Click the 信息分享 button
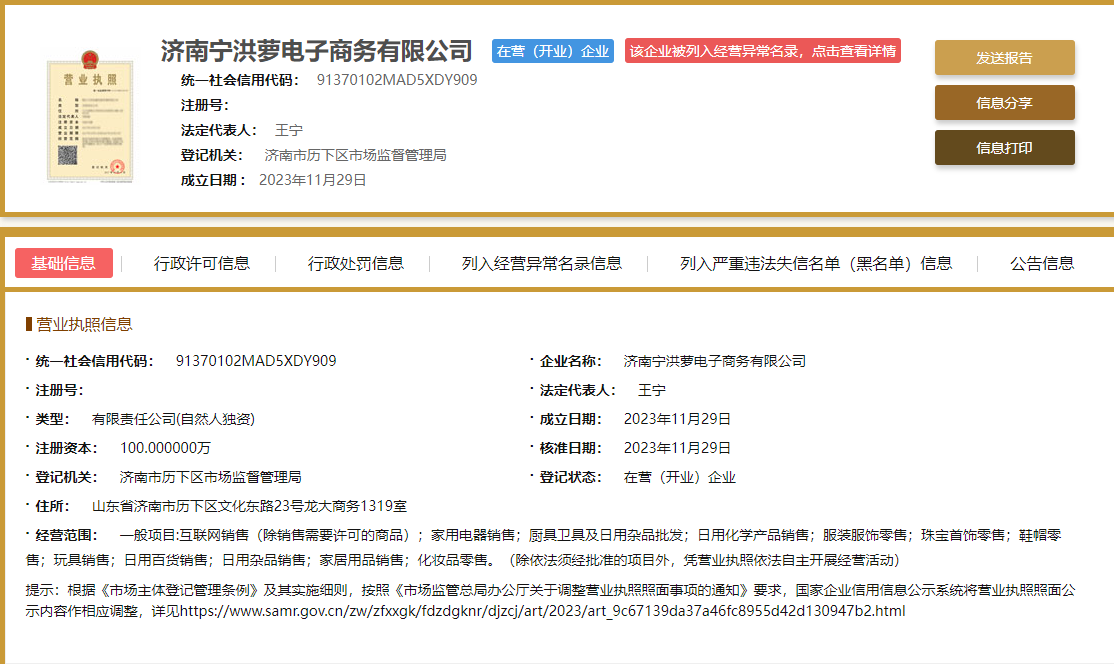 pos(1004,102)
